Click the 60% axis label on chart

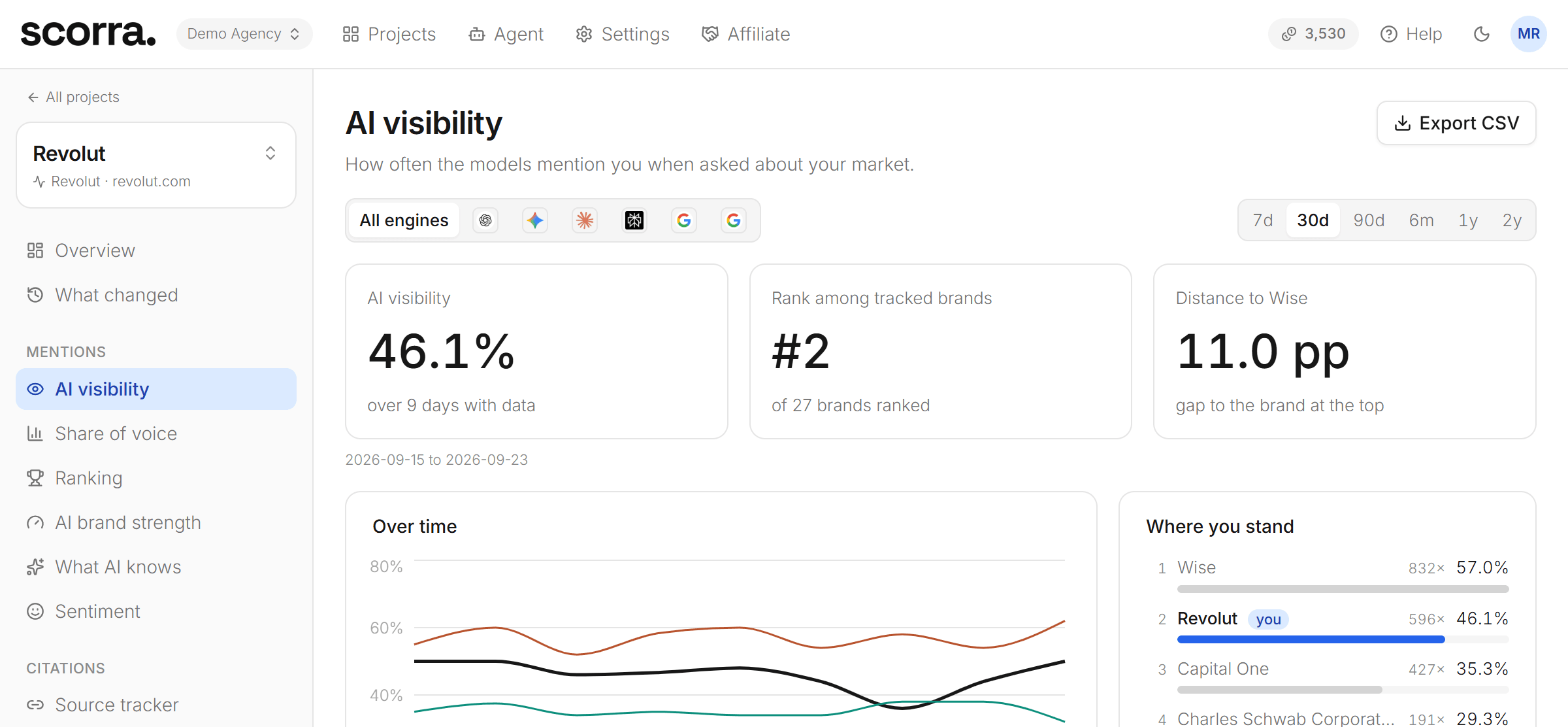tap(386, 628)
